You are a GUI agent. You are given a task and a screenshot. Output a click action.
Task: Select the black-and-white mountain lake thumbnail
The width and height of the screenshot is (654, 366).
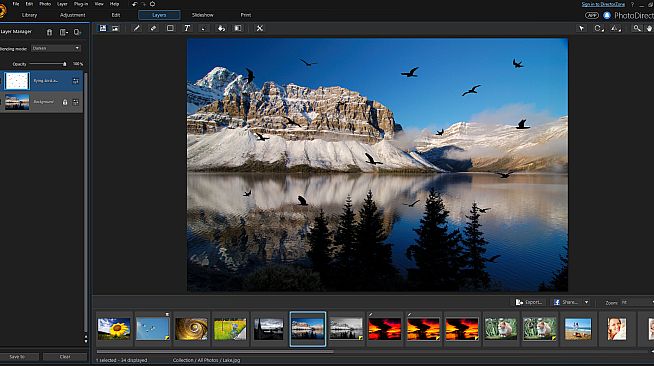point(346,328)
